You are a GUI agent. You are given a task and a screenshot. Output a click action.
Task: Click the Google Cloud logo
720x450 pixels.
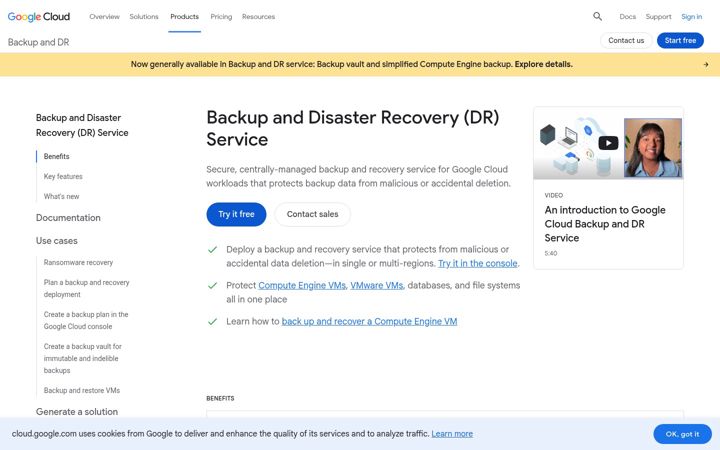tap(39, 17)
